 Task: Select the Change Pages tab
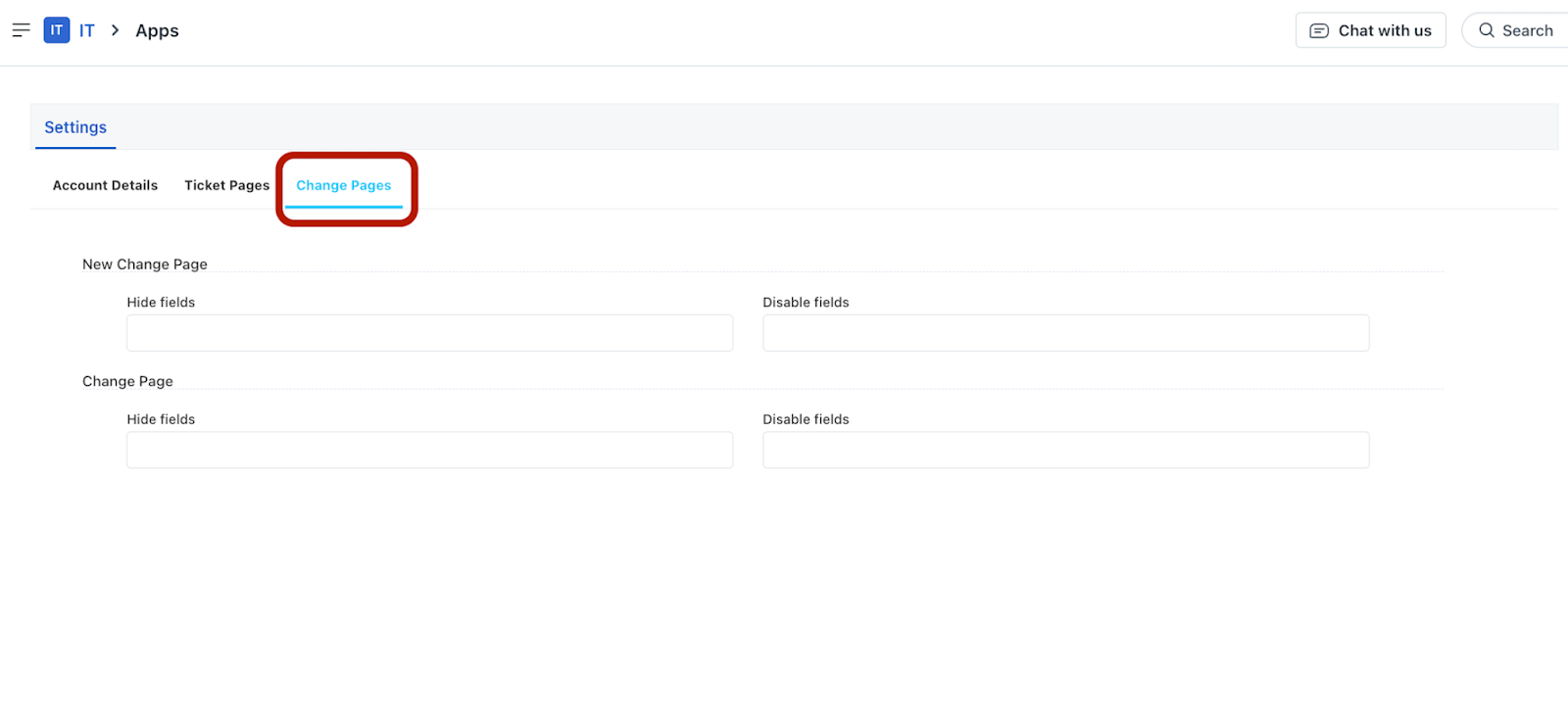click(x=344, y=185)
